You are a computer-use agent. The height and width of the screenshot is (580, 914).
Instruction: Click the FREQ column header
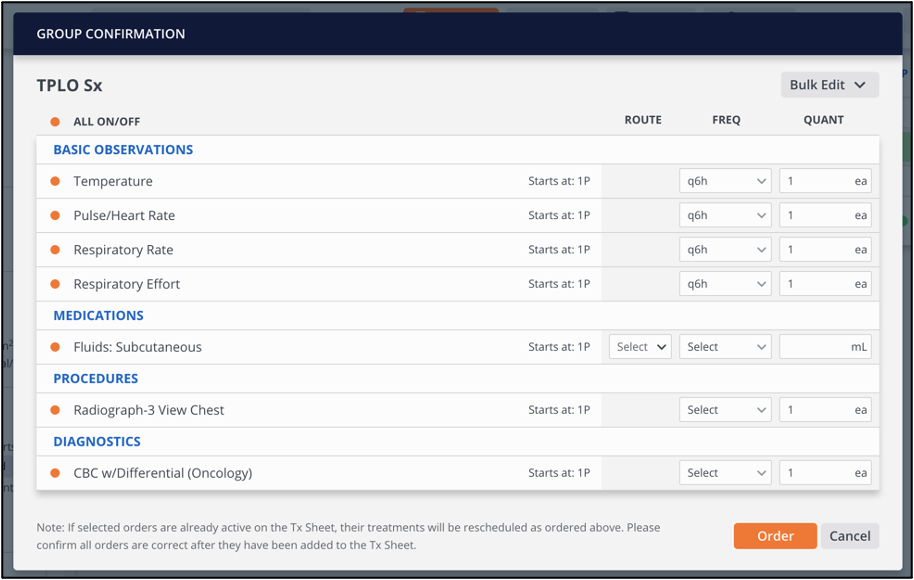tap(726, 120)
